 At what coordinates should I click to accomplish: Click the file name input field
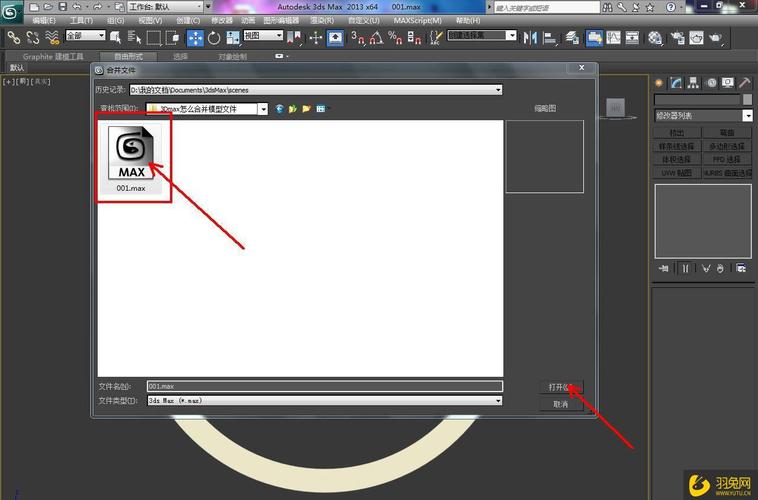pos(324,386)
